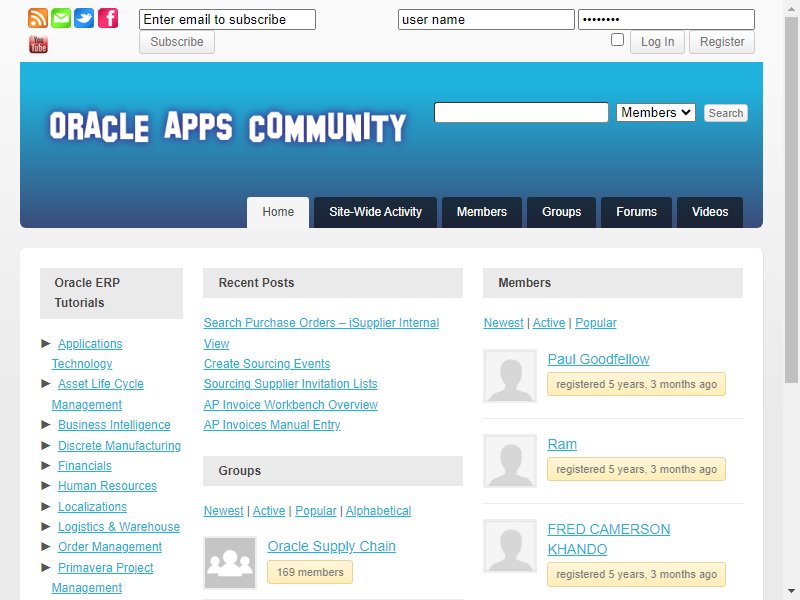Screen dimensions: 800x600
Task: Expand the Discrete Manufacturing arrow
Action: tap(46, 445)
